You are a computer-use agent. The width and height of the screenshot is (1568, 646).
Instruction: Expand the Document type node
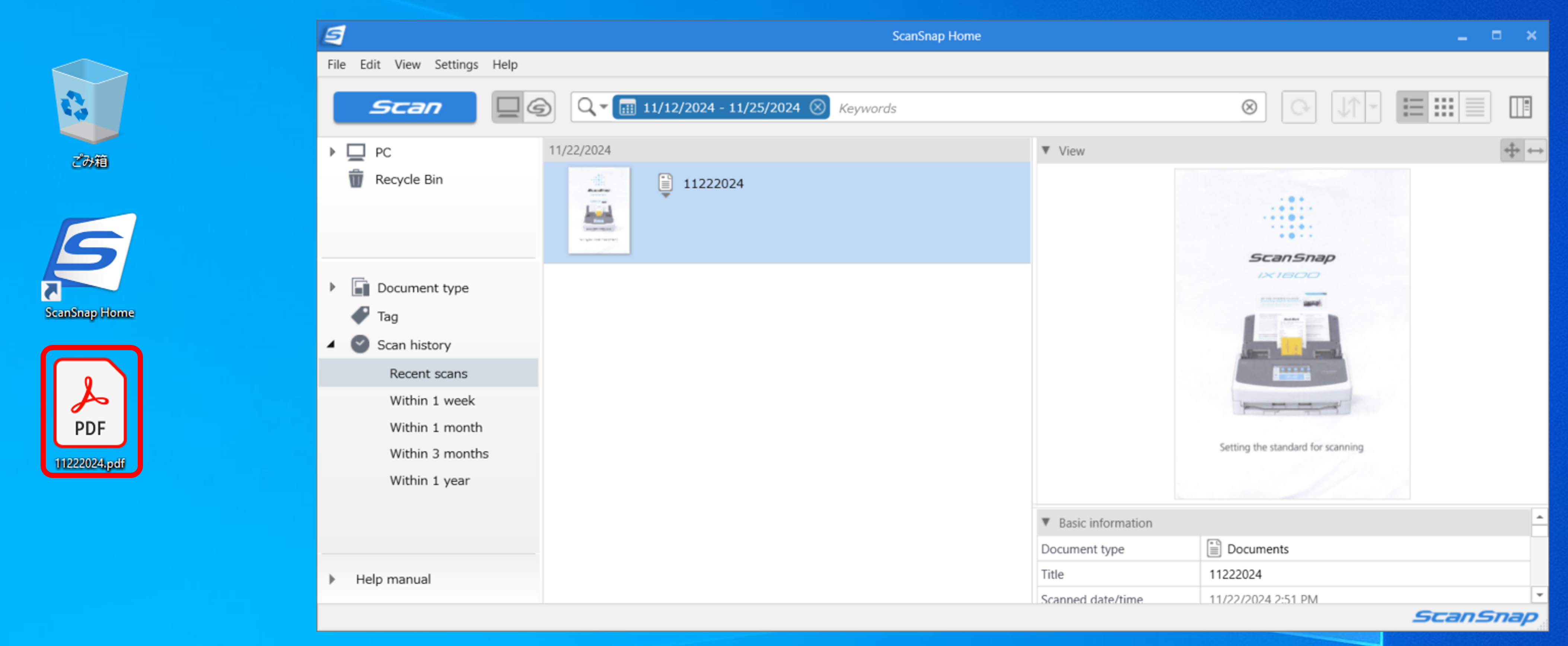click(x=332, y=287)
